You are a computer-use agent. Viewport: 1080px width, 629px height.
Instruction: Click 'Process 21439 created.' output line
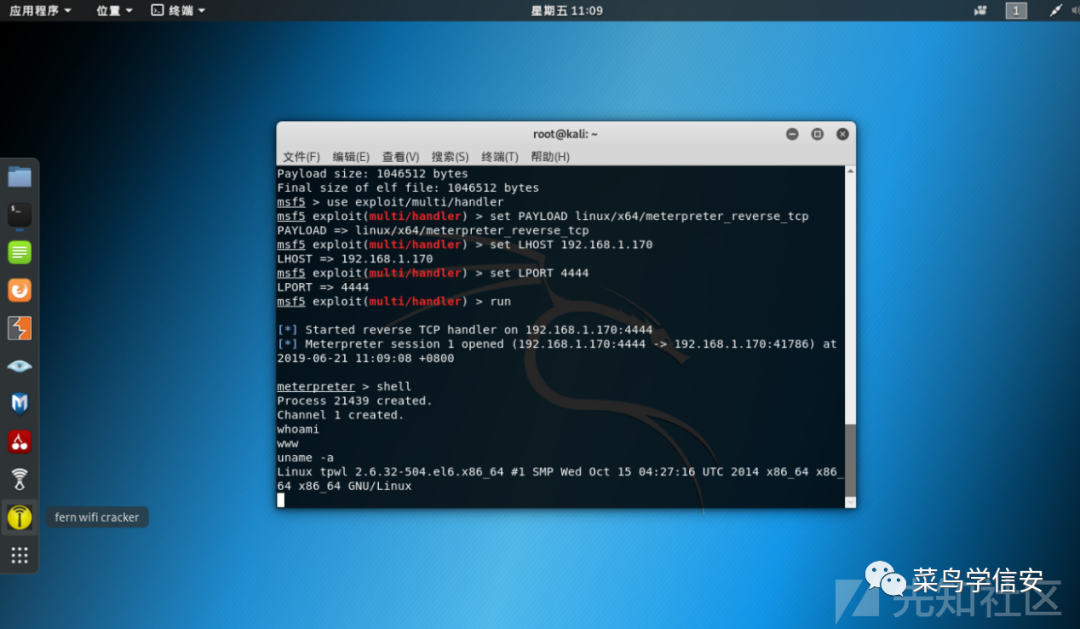tap(354, 401)
